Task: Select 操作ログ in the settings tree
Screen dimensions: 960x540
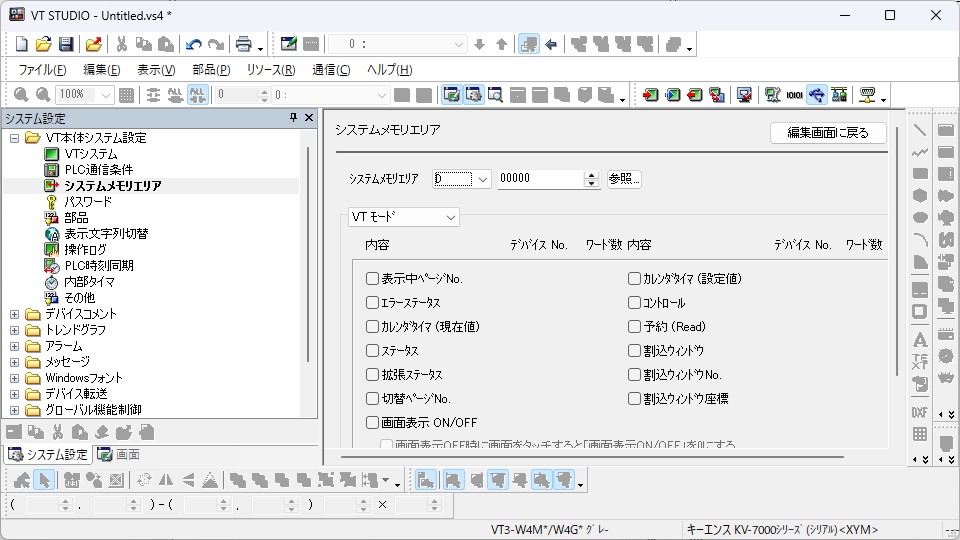Action: pos(85,250)
